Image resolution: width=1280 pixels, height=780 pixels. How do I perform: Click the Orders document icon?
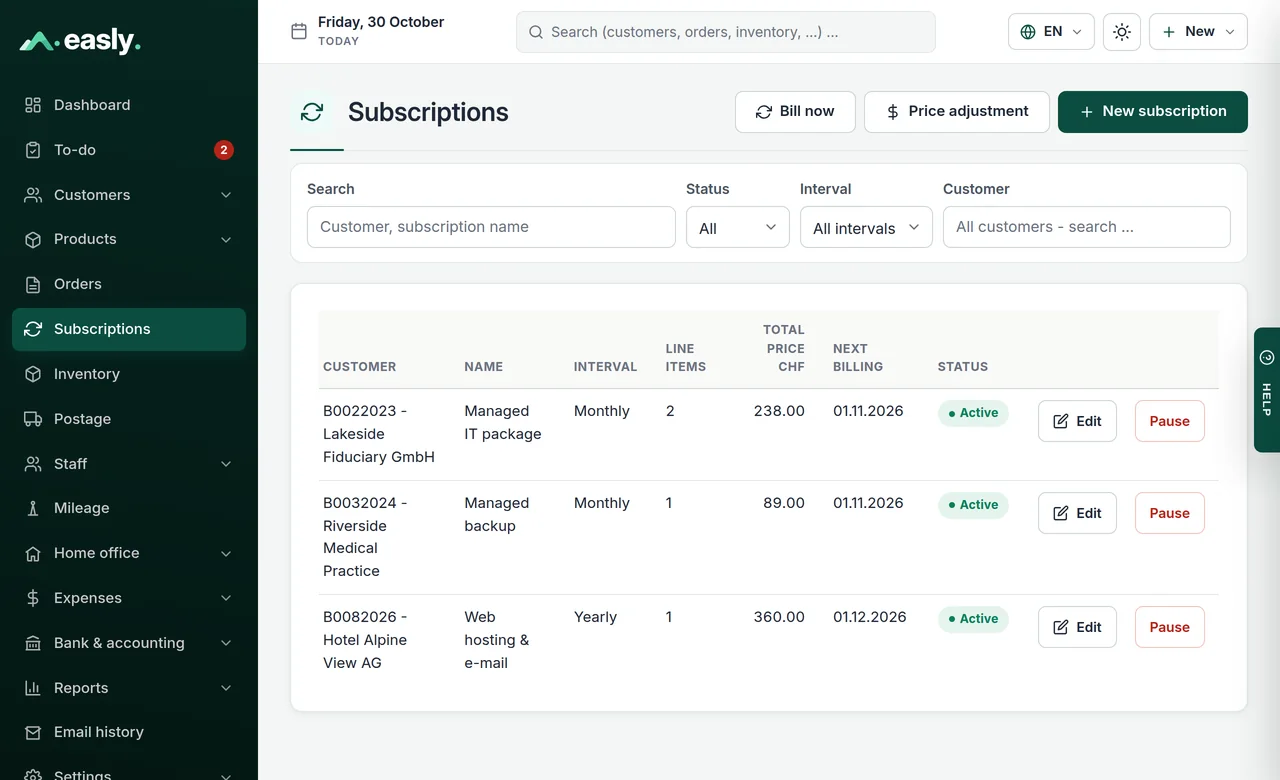point(33,284)
